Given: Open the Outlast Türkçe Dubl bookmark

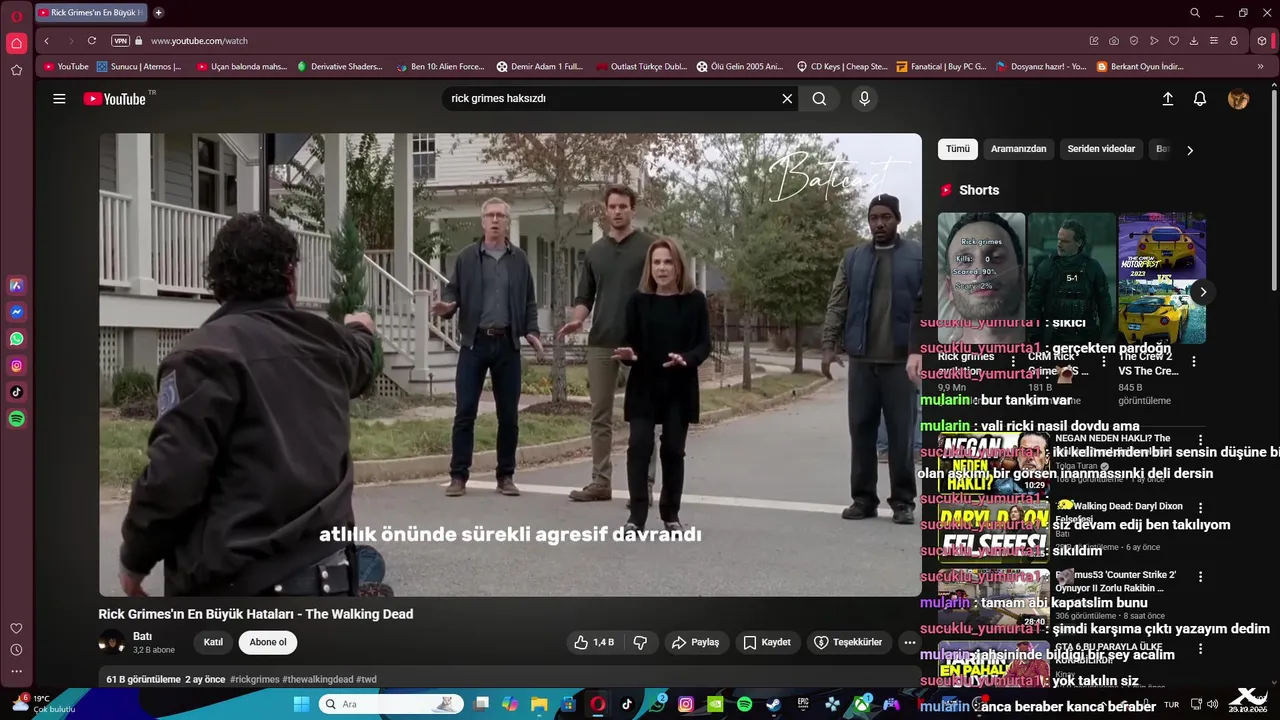Looking at the screenshot, I should (642, 67).
